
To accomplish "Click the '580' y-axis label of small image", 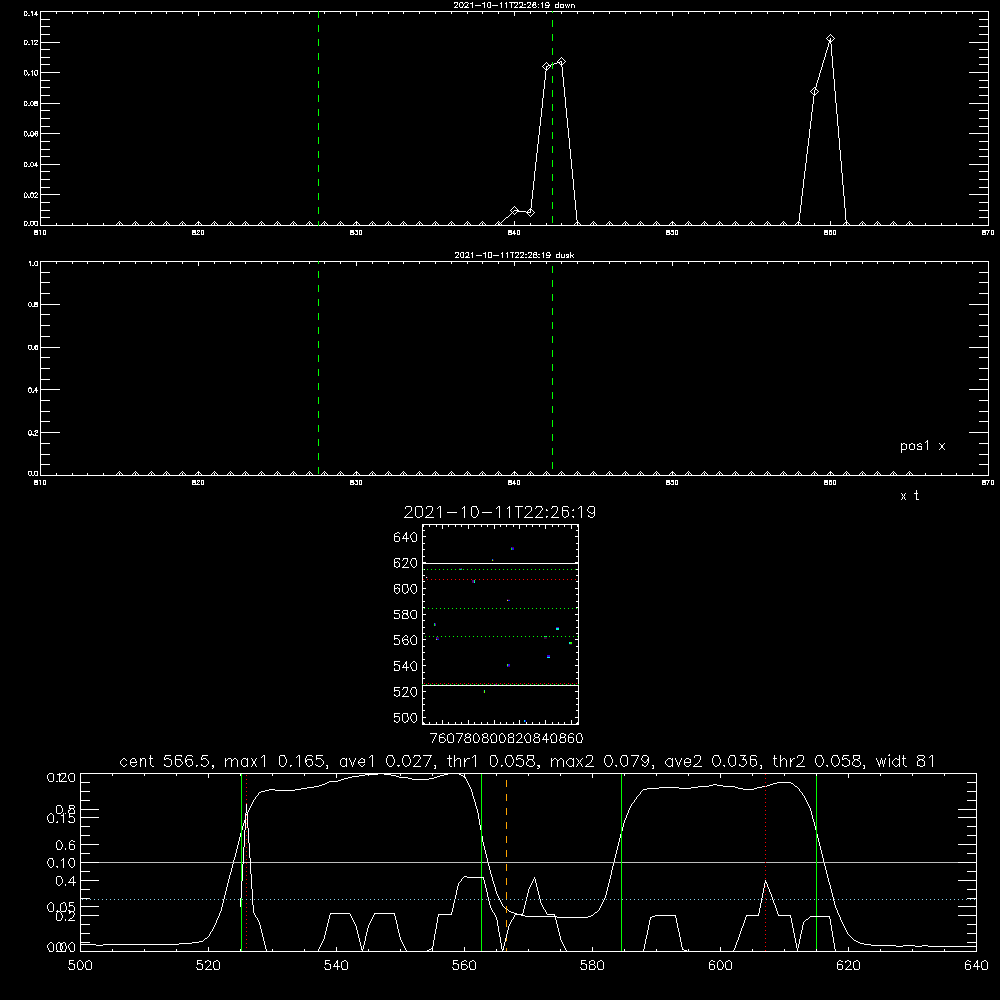I will tap(406, 615).
